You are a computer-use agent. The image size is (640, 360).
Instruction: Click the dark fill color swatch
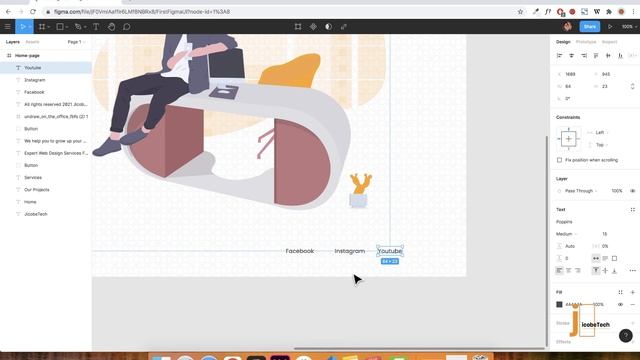coord(559,304)
